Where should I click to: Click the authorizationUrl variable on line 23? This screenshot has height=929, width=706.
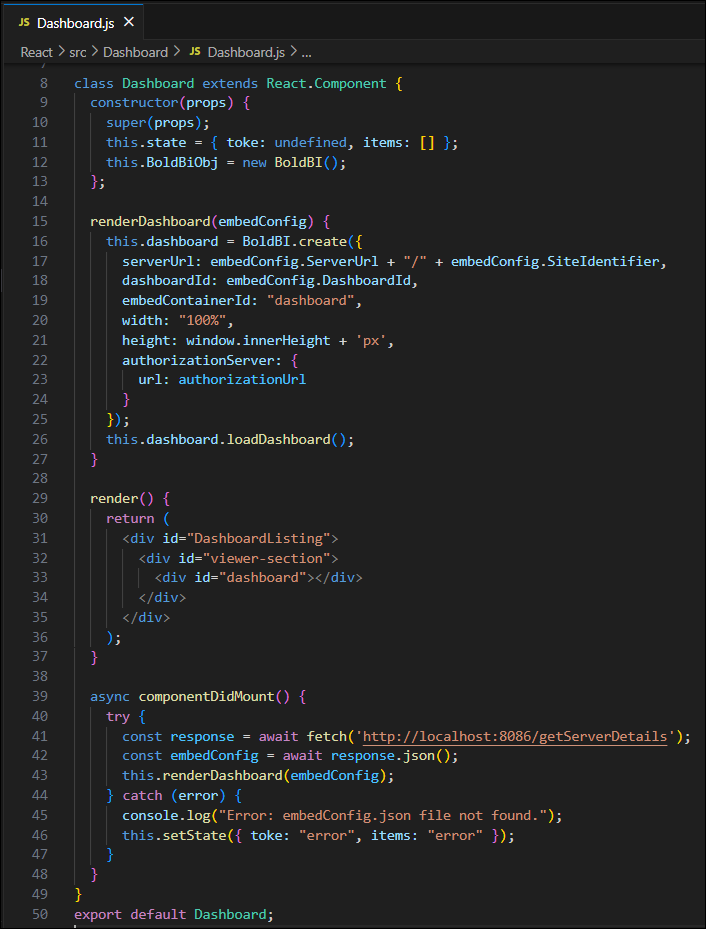point(242,379)
